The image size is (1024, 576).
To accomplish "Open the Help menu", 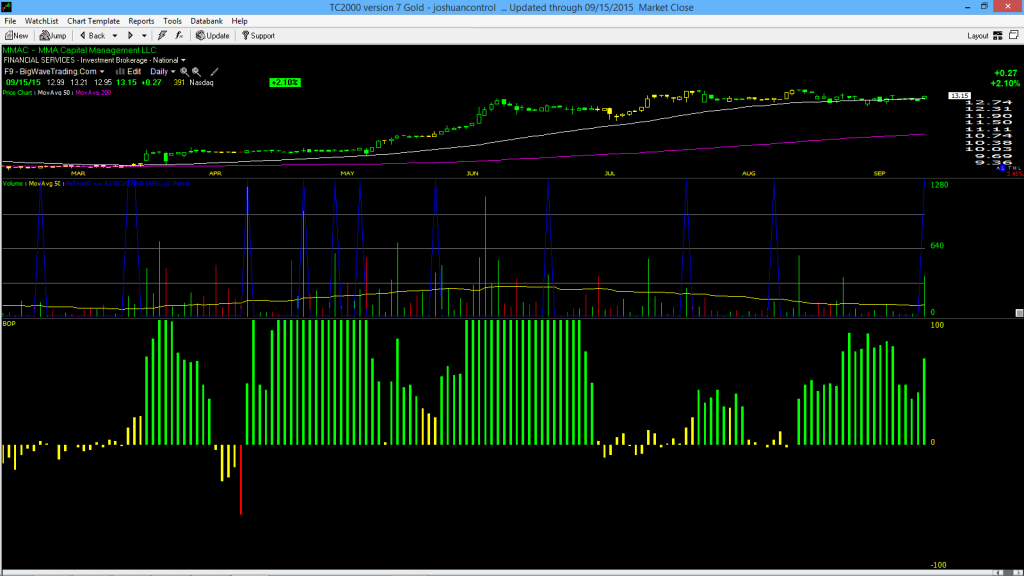I will [x=240, y=21].
